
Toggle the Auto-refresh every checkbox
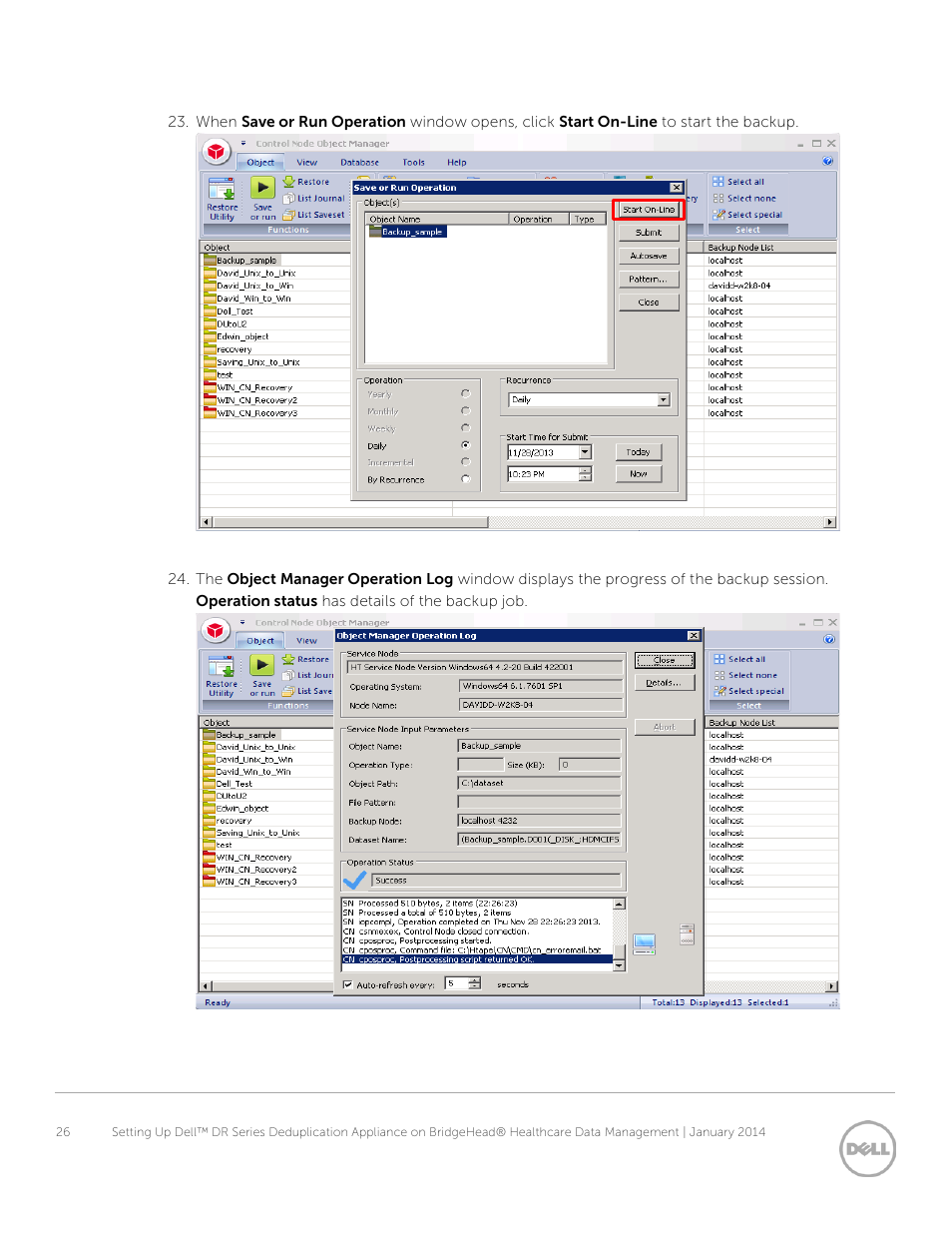click(x=348, y=984)
